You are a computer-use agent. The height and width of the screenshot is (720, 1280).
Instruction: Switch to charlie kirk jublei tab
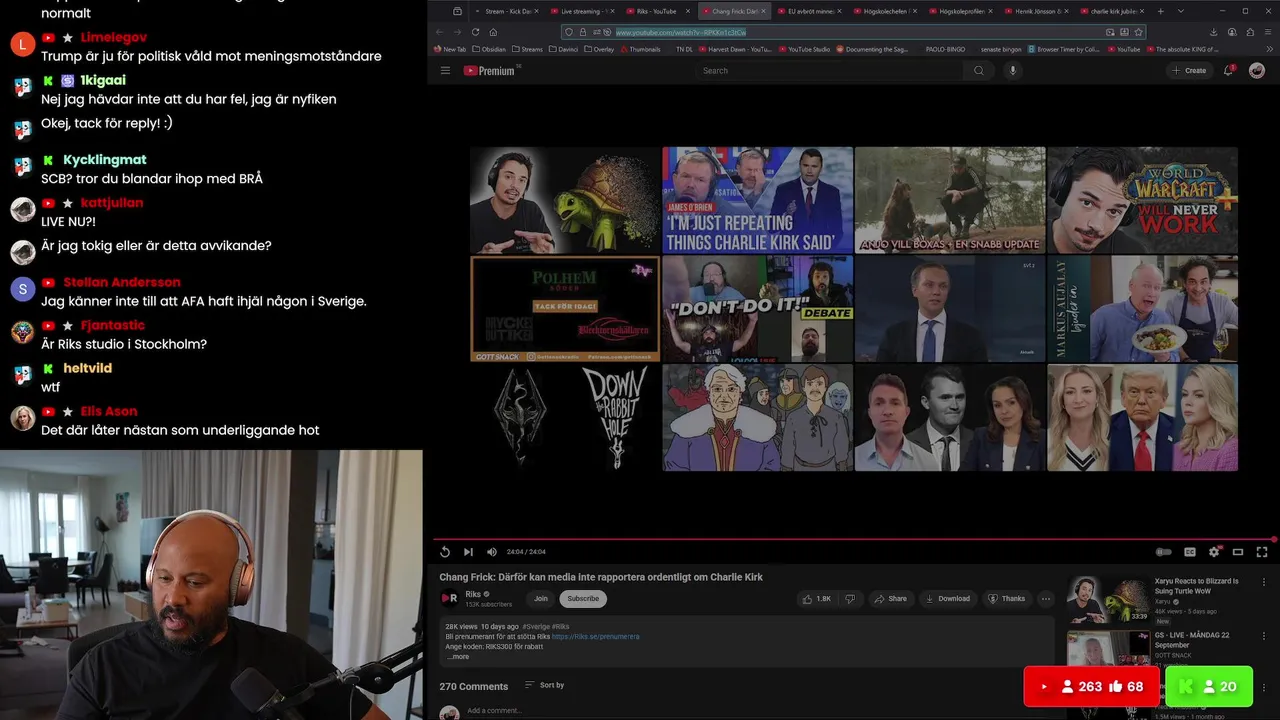click(x=1113, y=11)
